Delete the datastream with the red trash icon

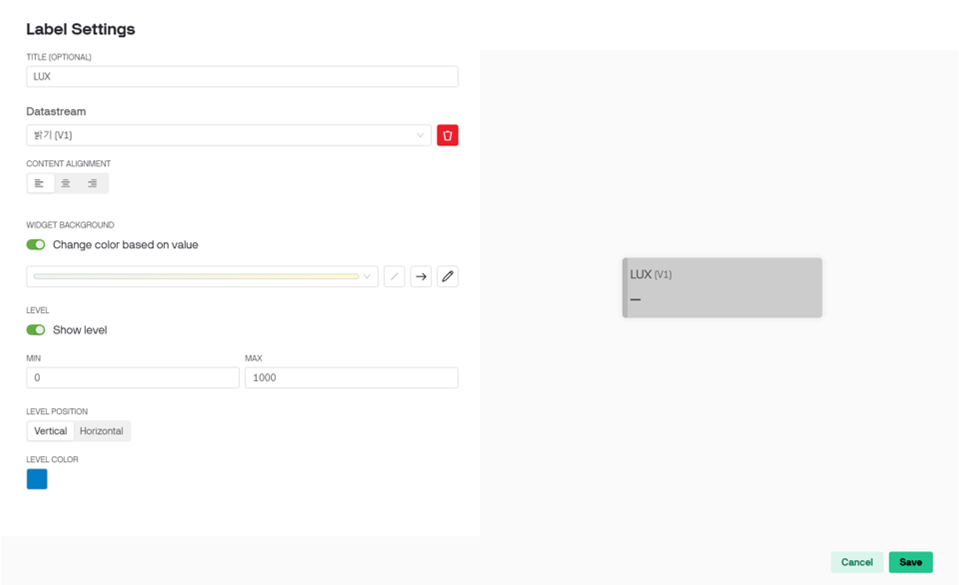(447, 135)
